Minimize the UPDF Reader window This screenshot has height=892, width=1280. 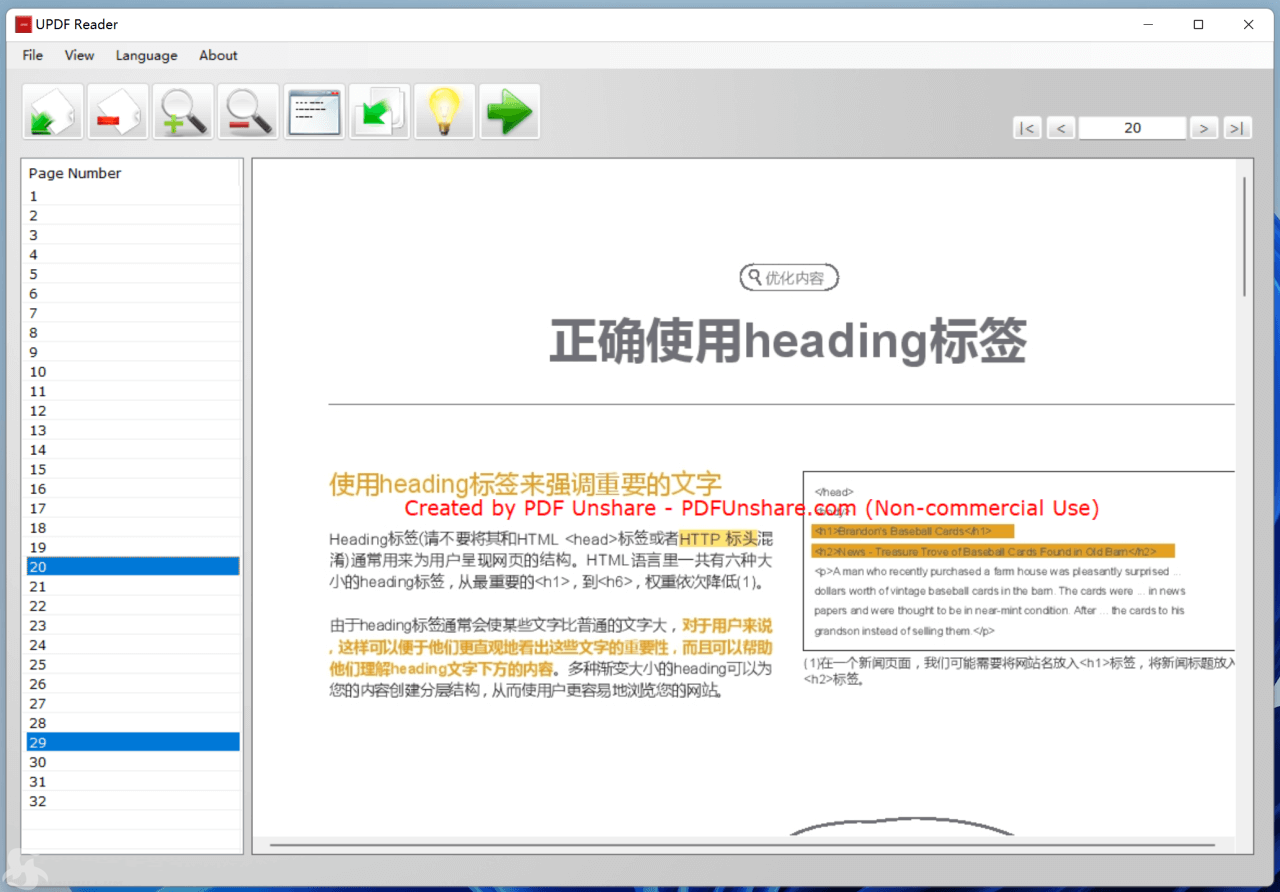(x=1147, y=24)
